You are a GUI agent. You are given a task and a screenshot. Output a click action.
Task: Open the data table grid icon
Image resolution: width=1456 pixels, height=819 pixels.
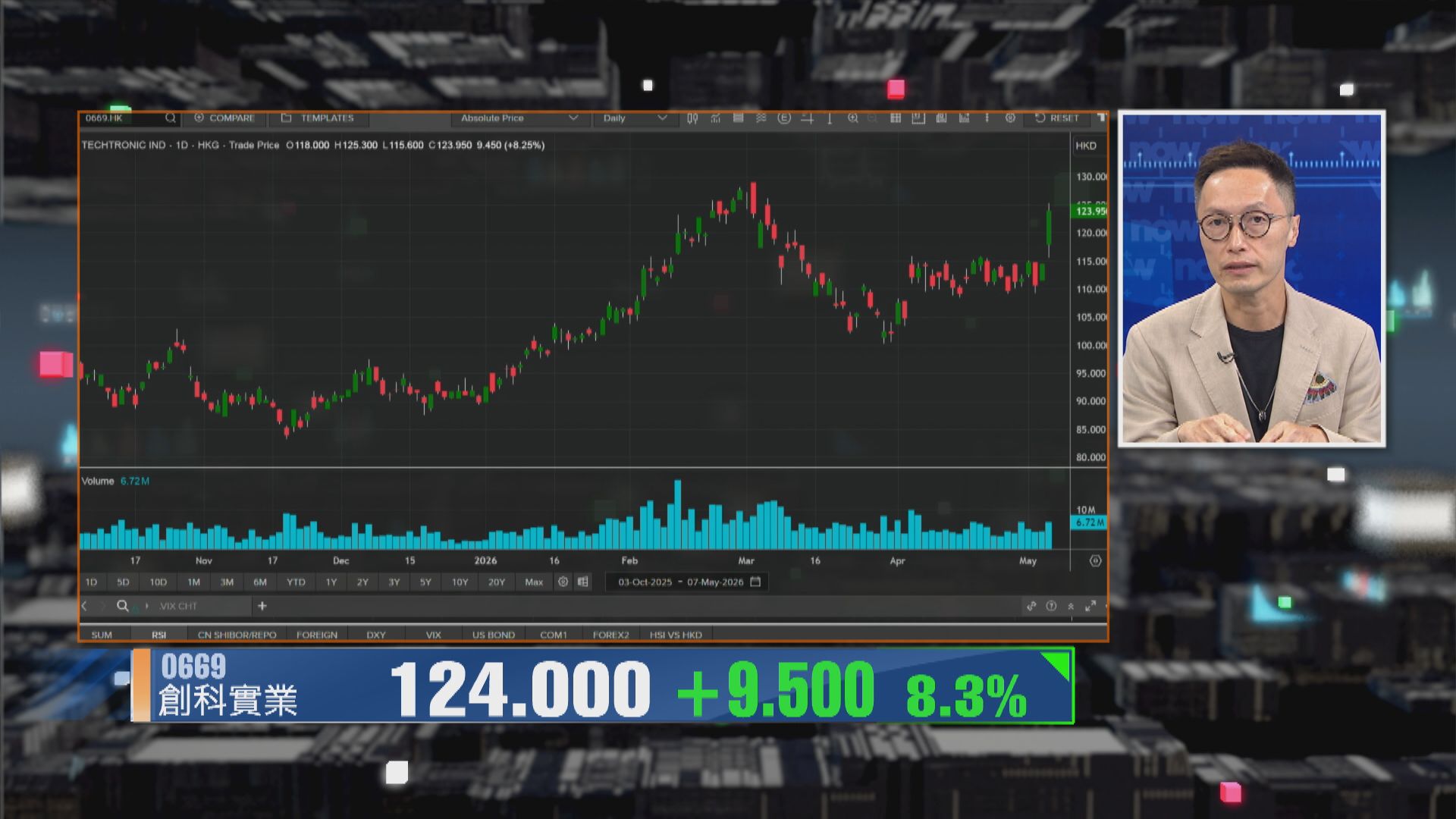click(896, 118)
